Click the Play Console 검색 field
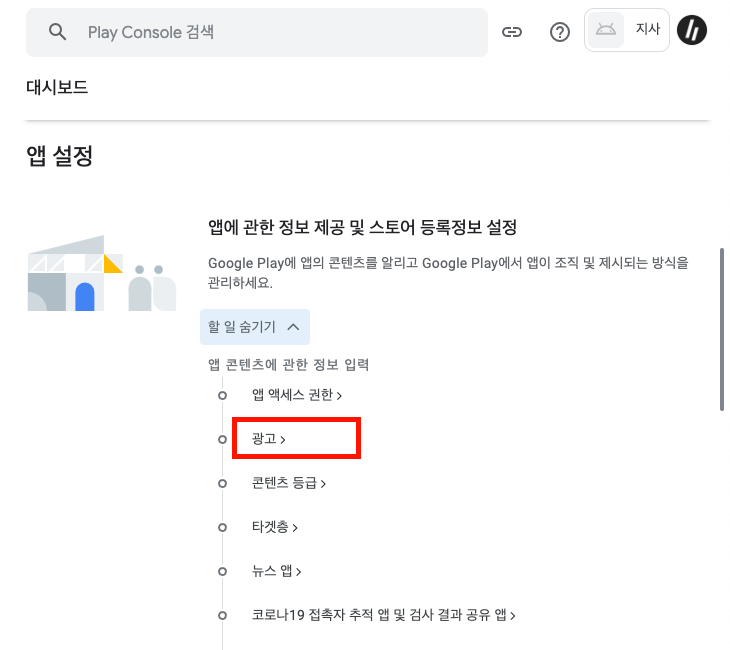This screenshot has width=730, height=650. pos(257,32)
